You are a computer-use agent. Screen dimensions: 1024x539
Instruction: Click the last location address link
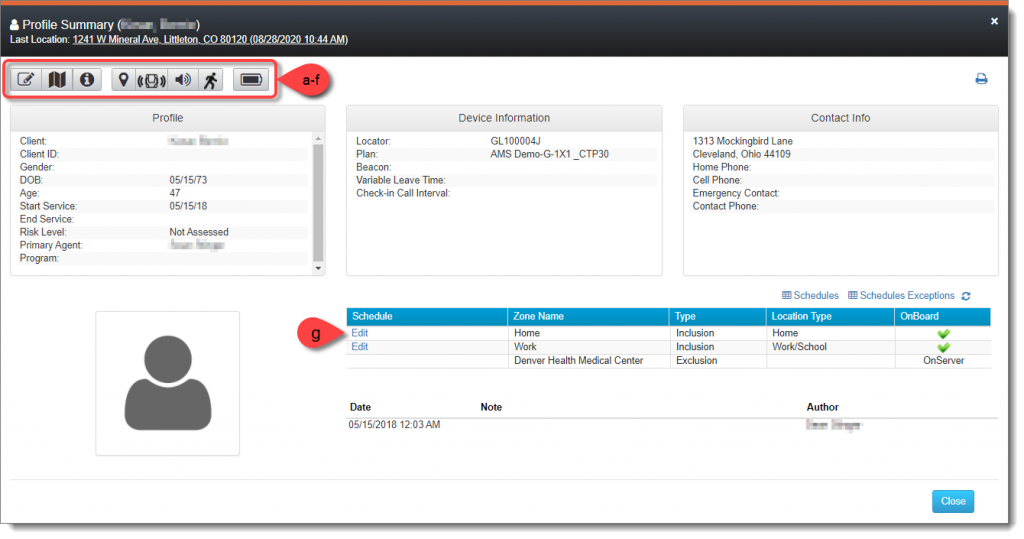(x=210, y=40)
